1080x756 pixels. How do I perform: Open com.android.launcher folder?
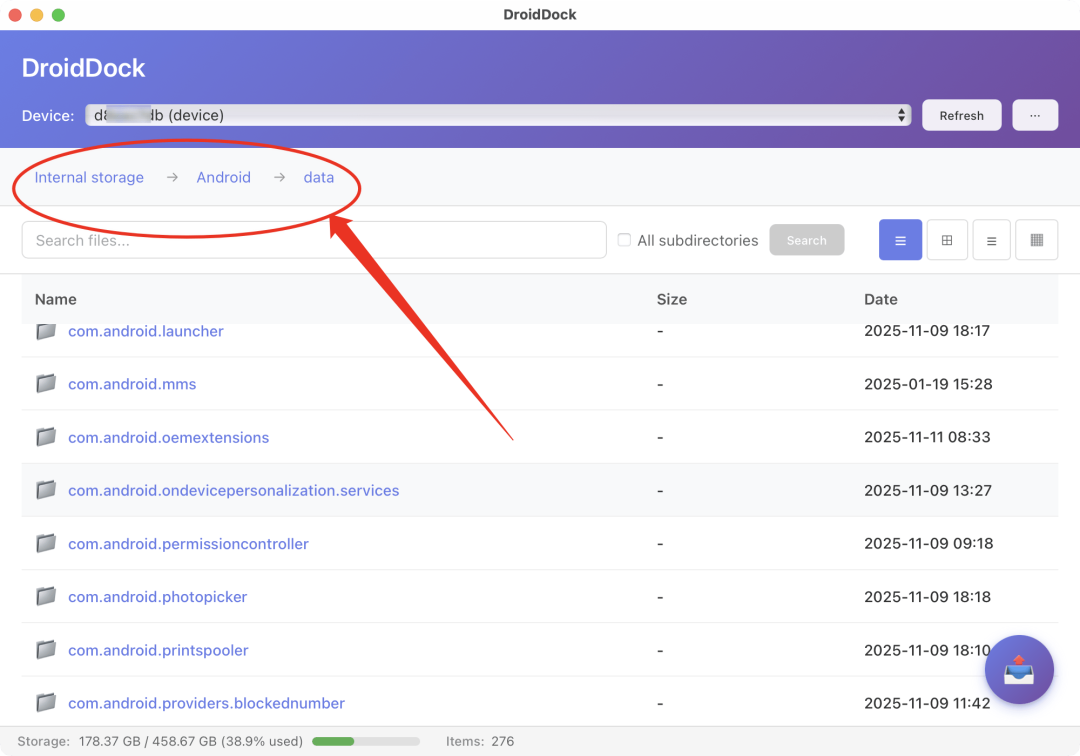coord(145,331)
